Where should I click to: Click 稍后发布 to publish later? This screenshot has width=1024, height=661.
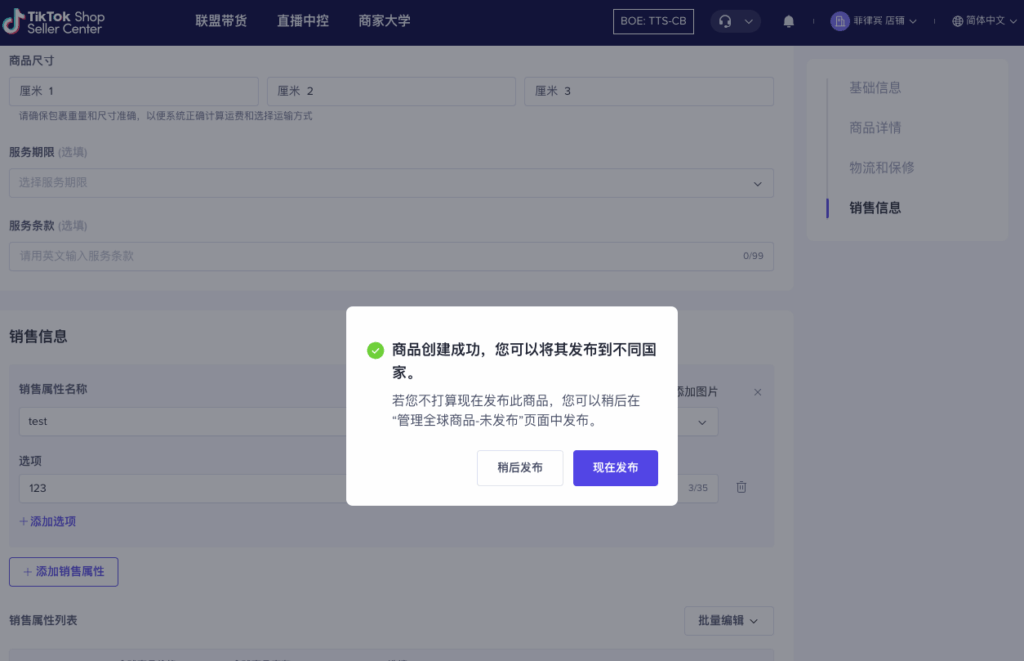[519, 468]
